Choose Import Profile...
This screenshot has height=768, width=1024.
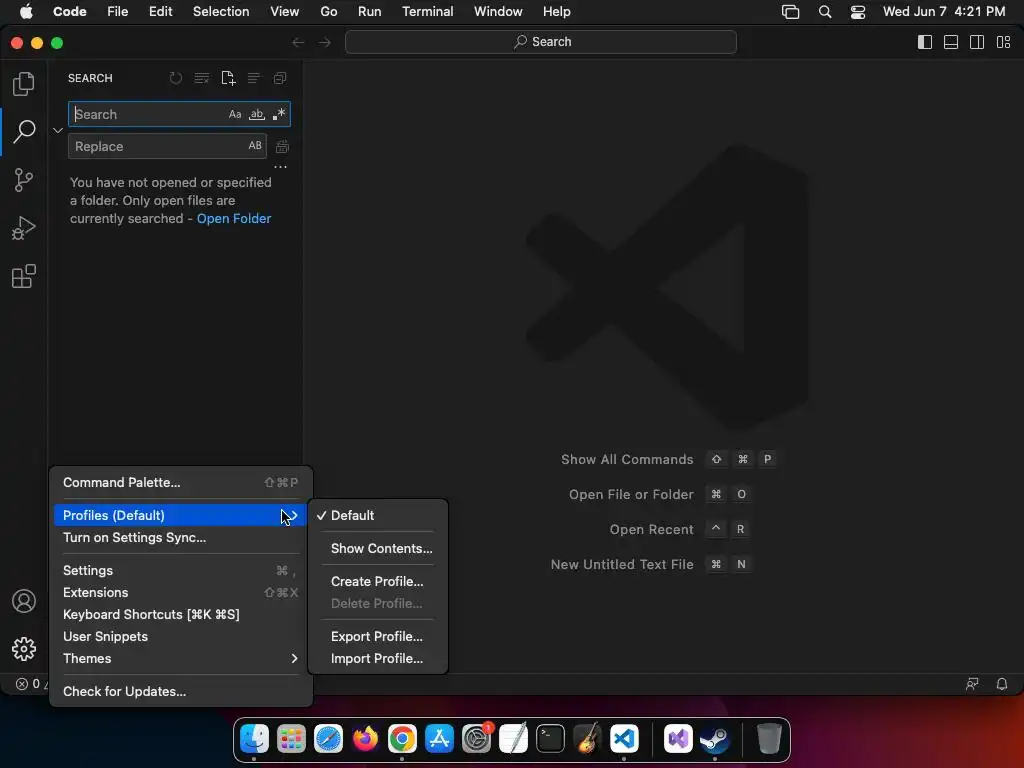377,658
